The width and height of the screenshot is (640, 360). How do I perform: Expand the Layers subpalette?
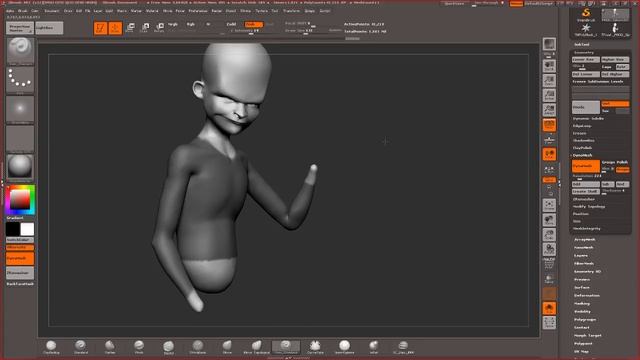pos(581,256)
